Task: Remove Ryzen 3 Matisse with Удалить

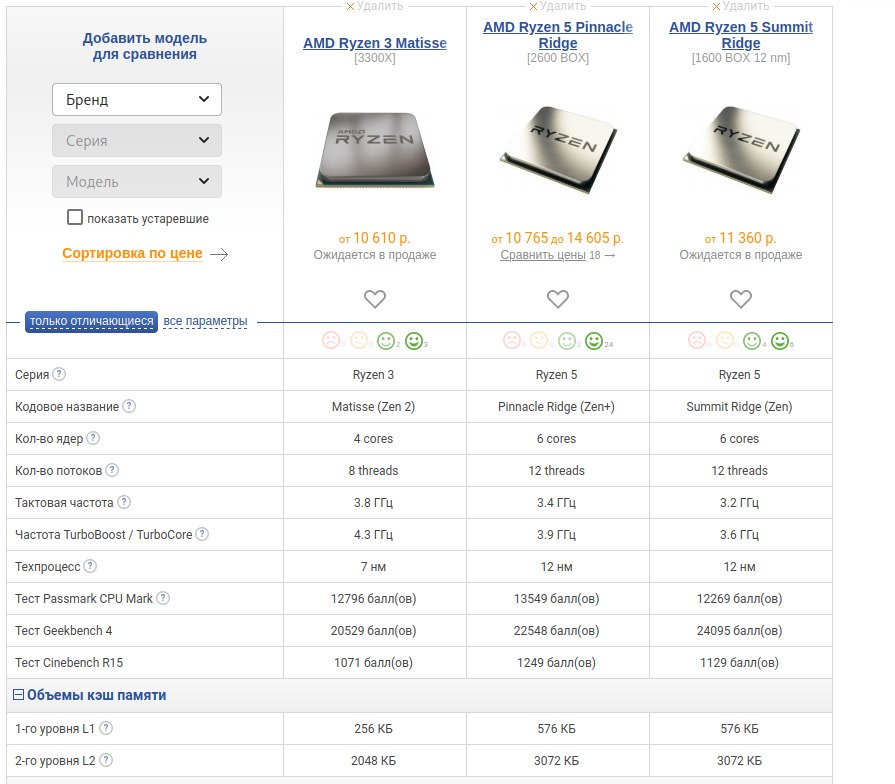Action: 374,6
